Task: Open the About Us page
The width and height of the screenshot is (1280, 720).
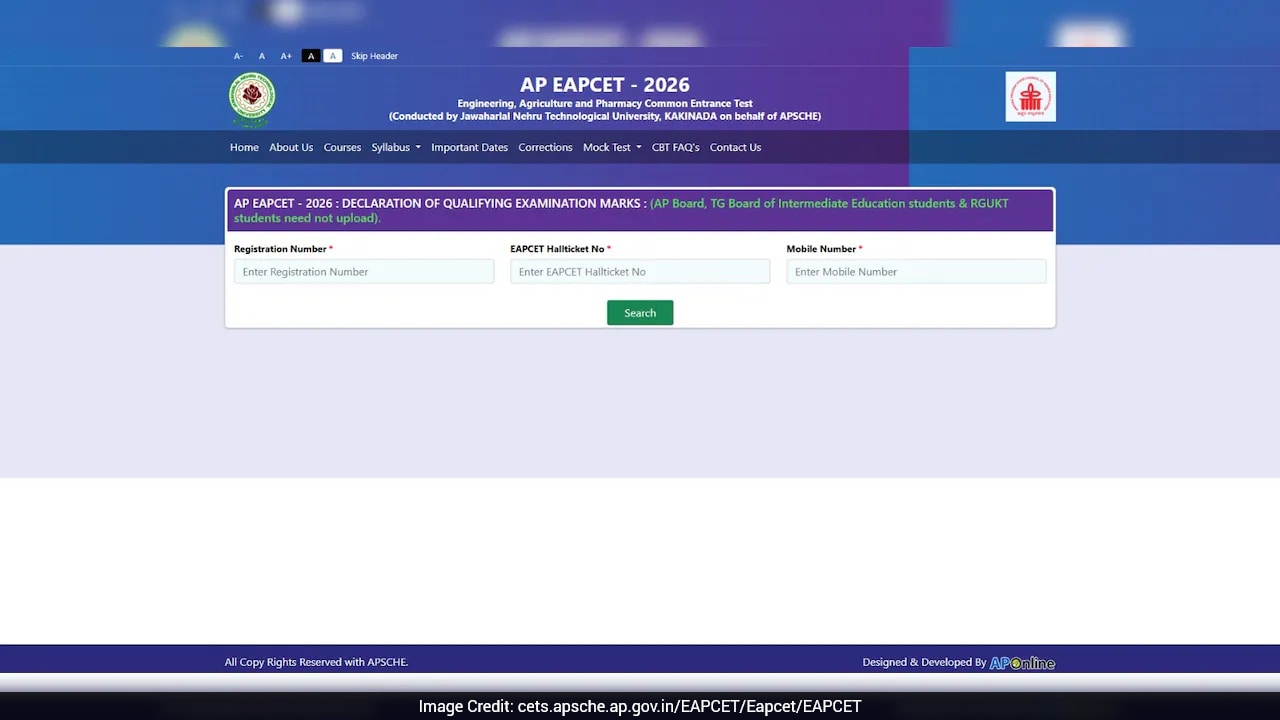Action: tap(291, 147)
